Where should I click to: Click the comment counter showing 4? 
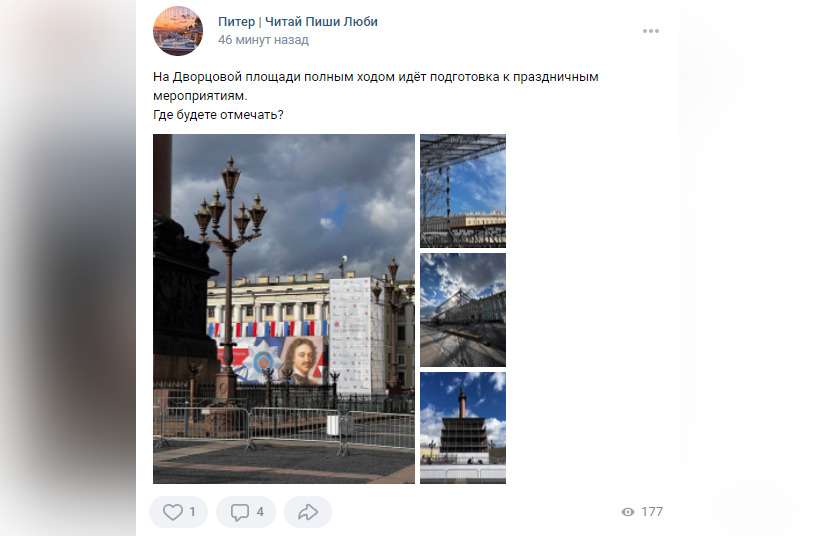tap(260, 512)
